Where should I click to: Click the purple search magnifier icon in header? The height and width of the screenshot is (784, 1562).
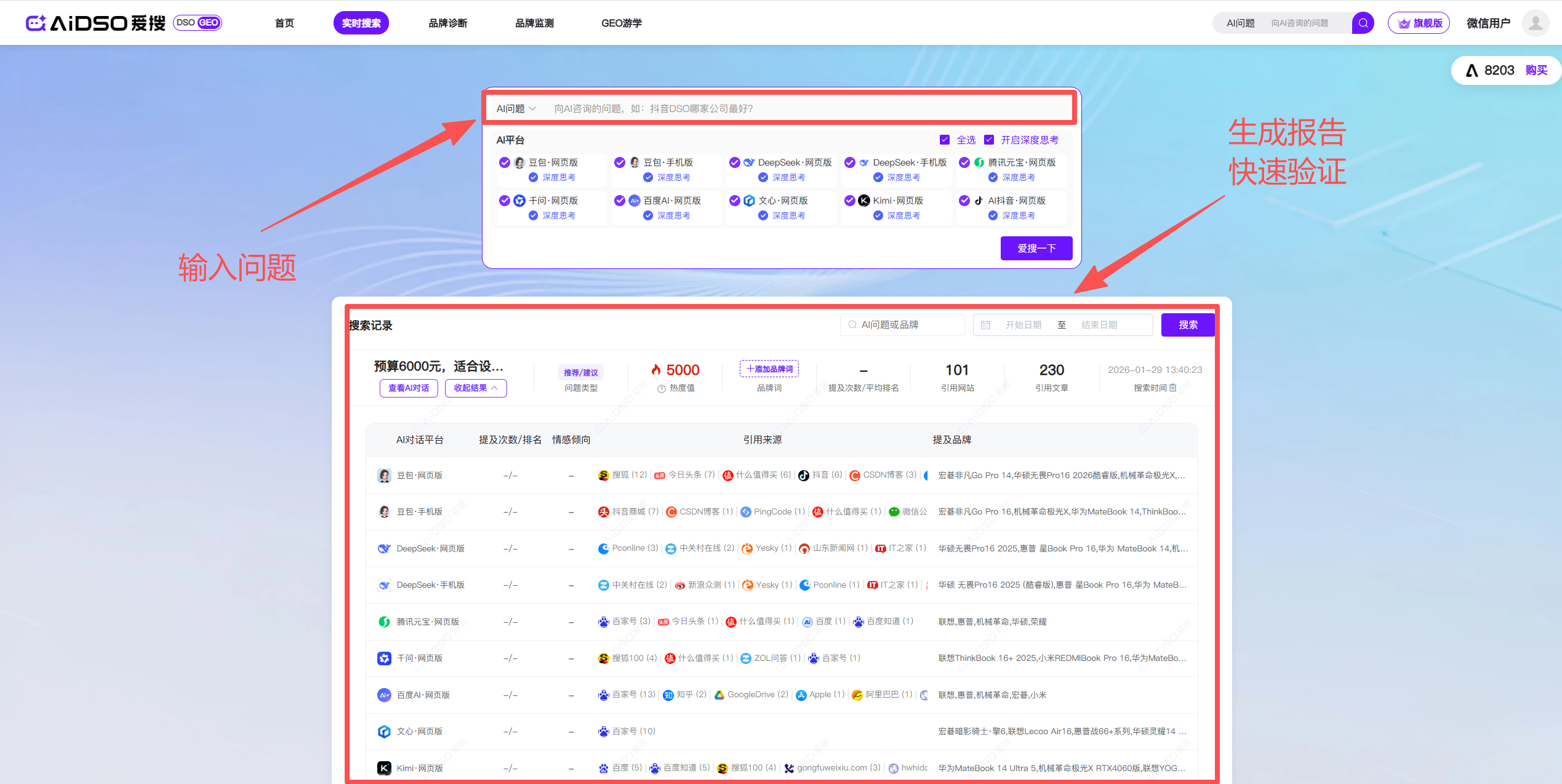1363,23
